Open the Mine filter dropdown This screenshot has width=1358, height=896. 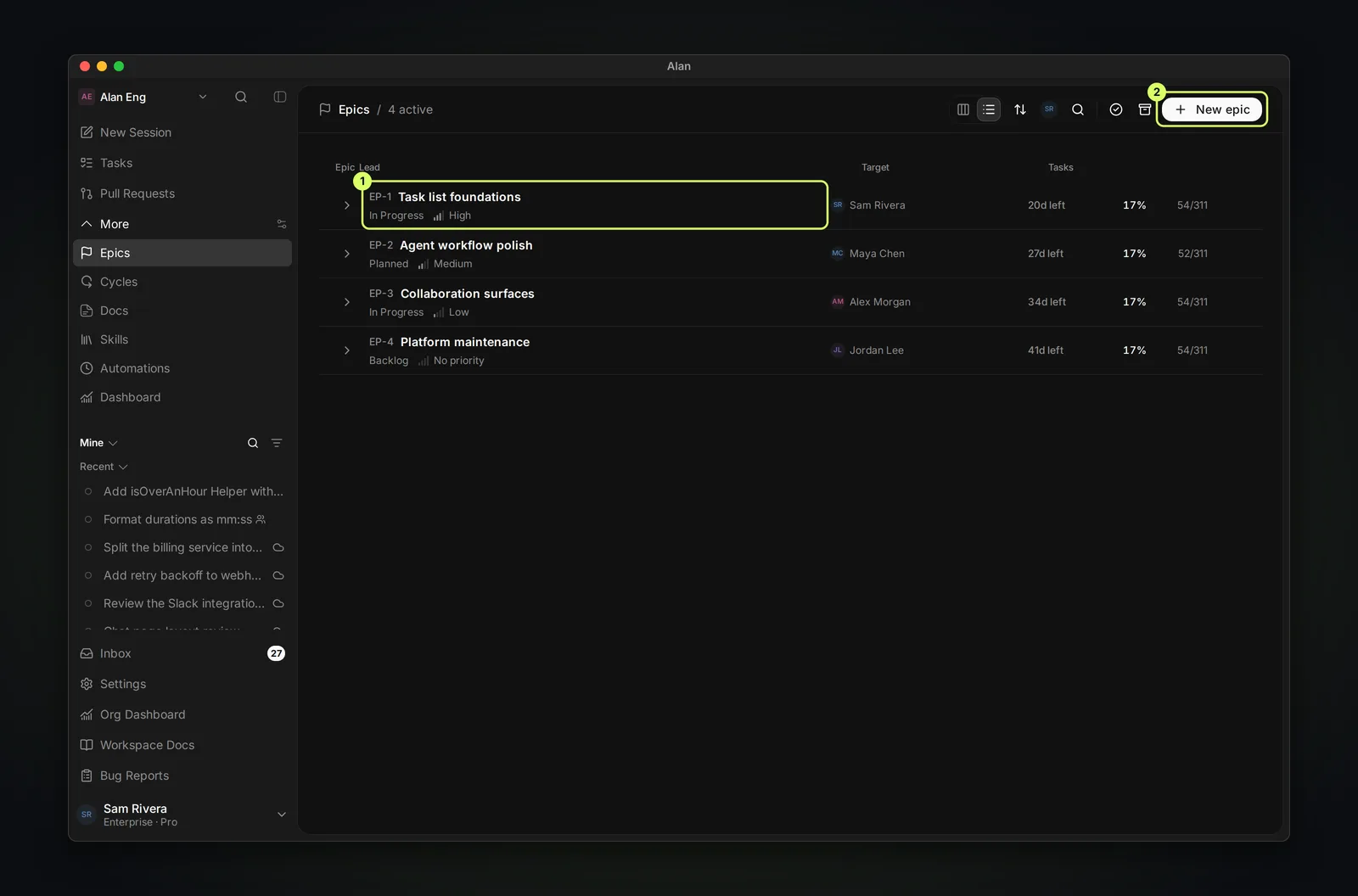click(98, 443)
